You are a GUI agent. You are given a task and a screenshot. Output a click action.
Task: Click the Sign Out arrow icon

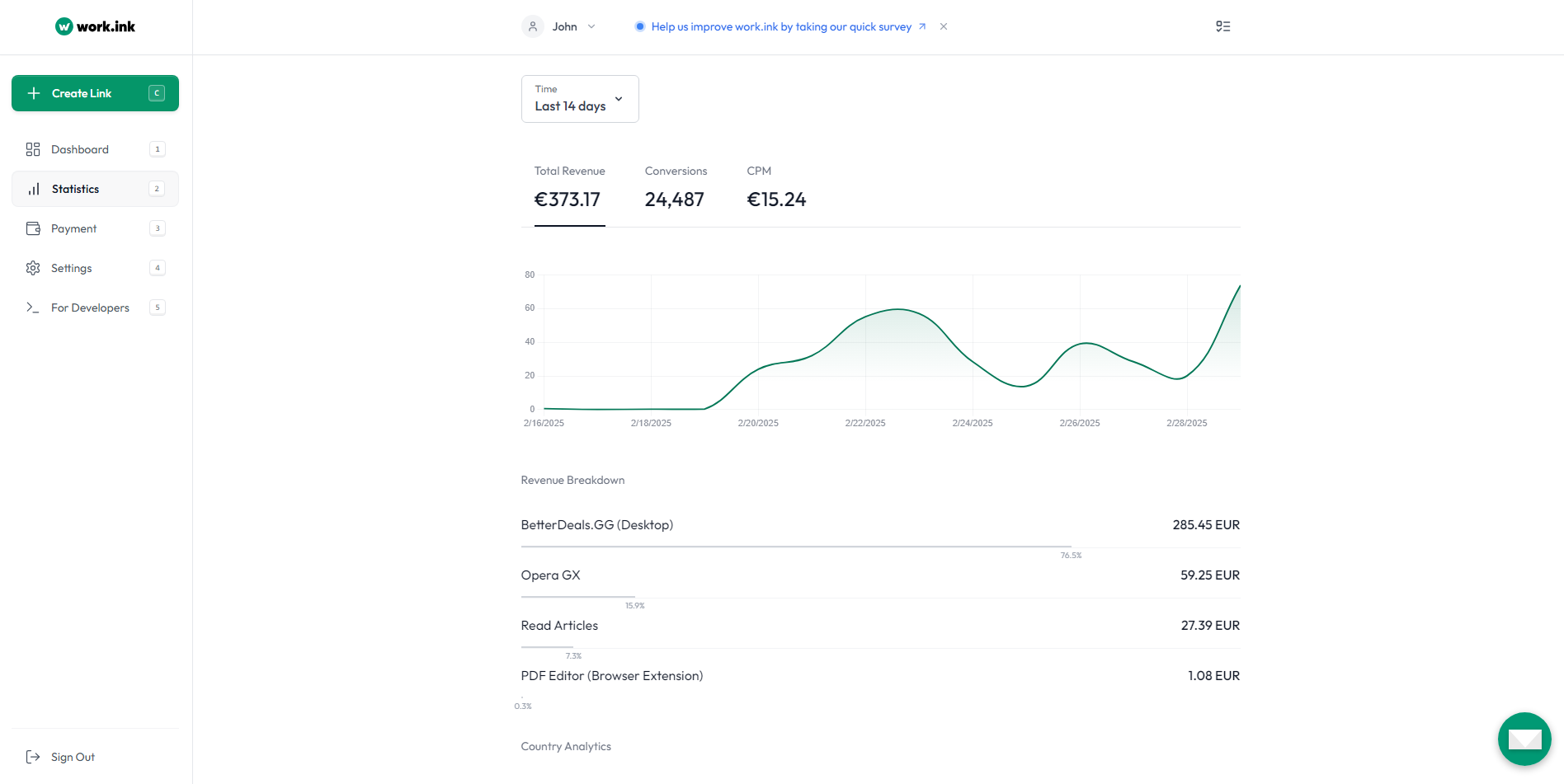click(33, 757)
